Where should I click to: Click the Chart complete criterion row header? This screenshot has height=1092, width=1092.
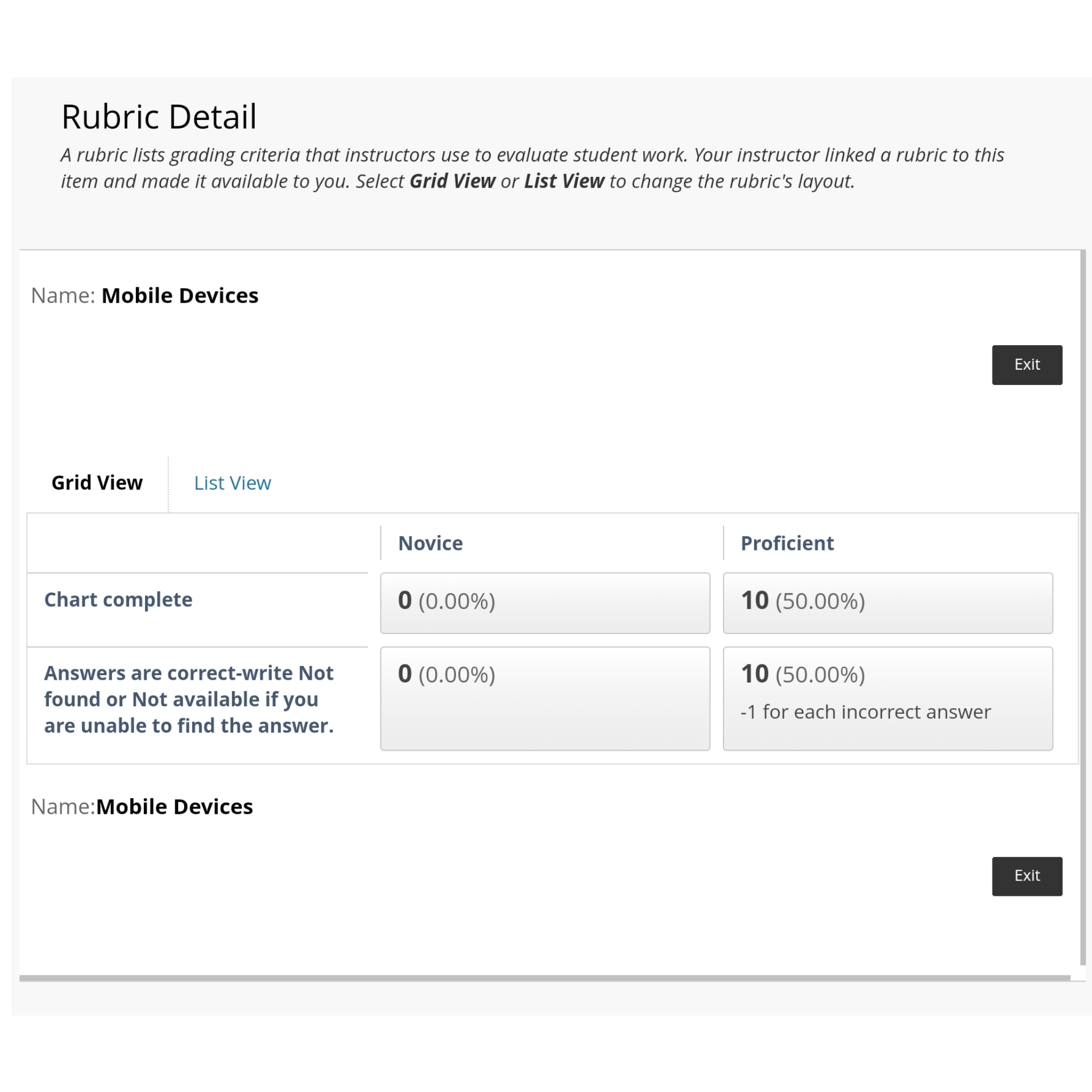coord(118,599)
